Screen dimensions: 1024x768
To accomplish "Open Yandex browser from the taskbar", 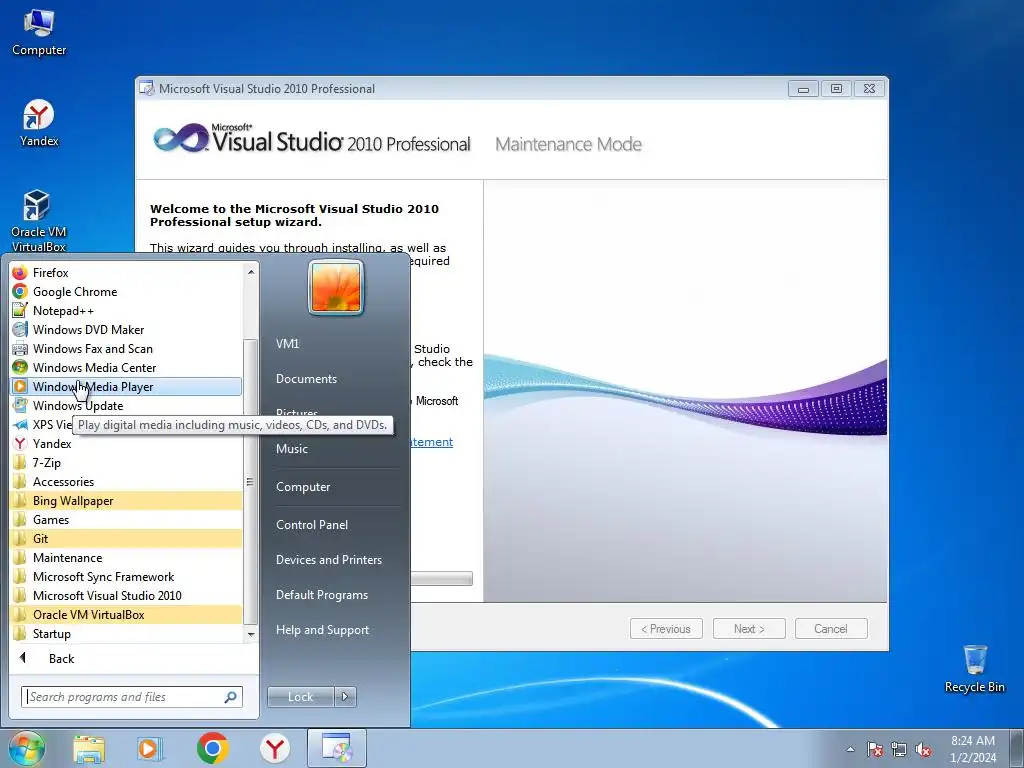I will (275, 748).
